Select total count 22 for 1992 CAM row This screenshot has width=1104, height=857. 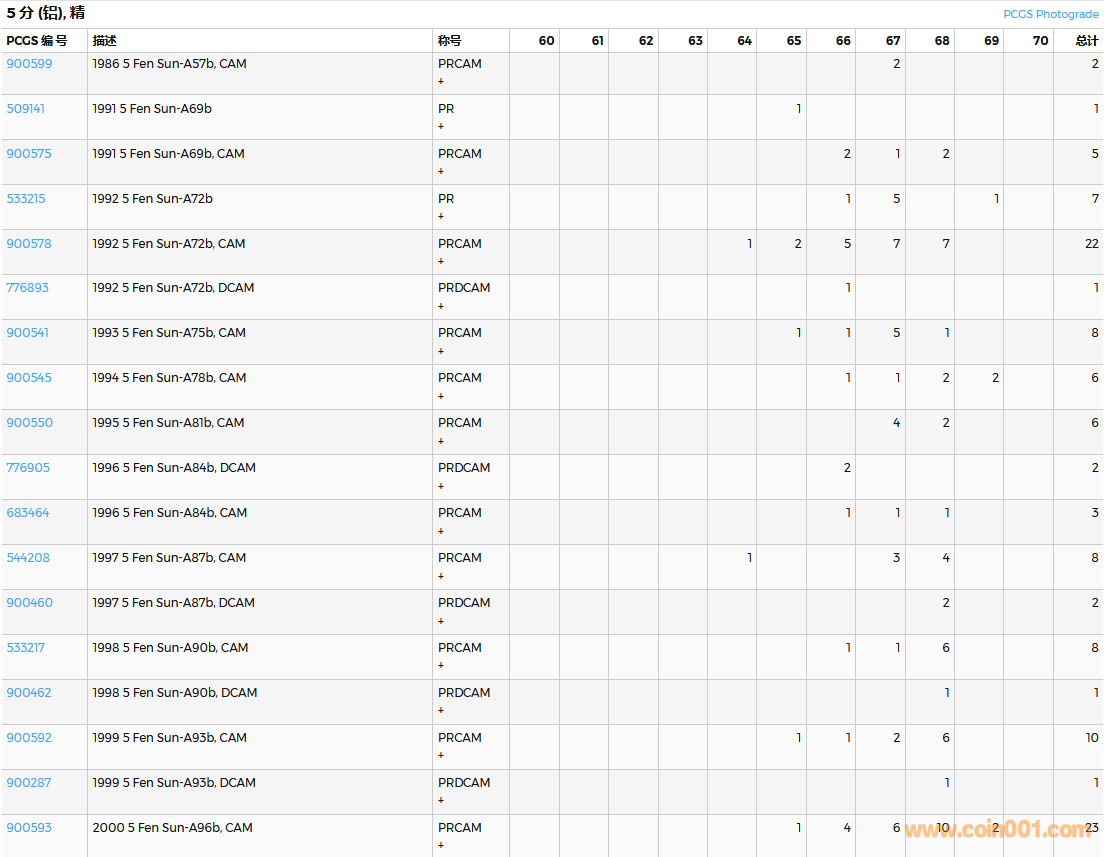tap(1091, 244)
